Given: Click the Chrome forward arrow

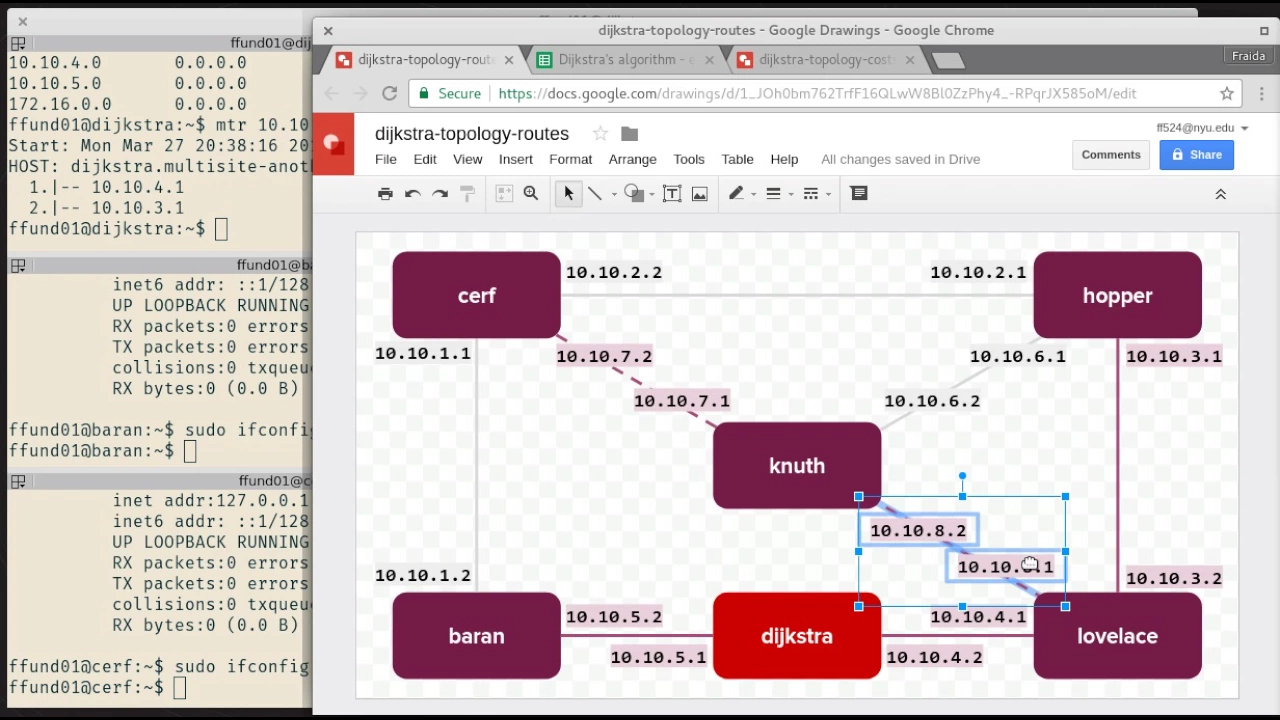Looking at the screenshot, I should (360, 93).
